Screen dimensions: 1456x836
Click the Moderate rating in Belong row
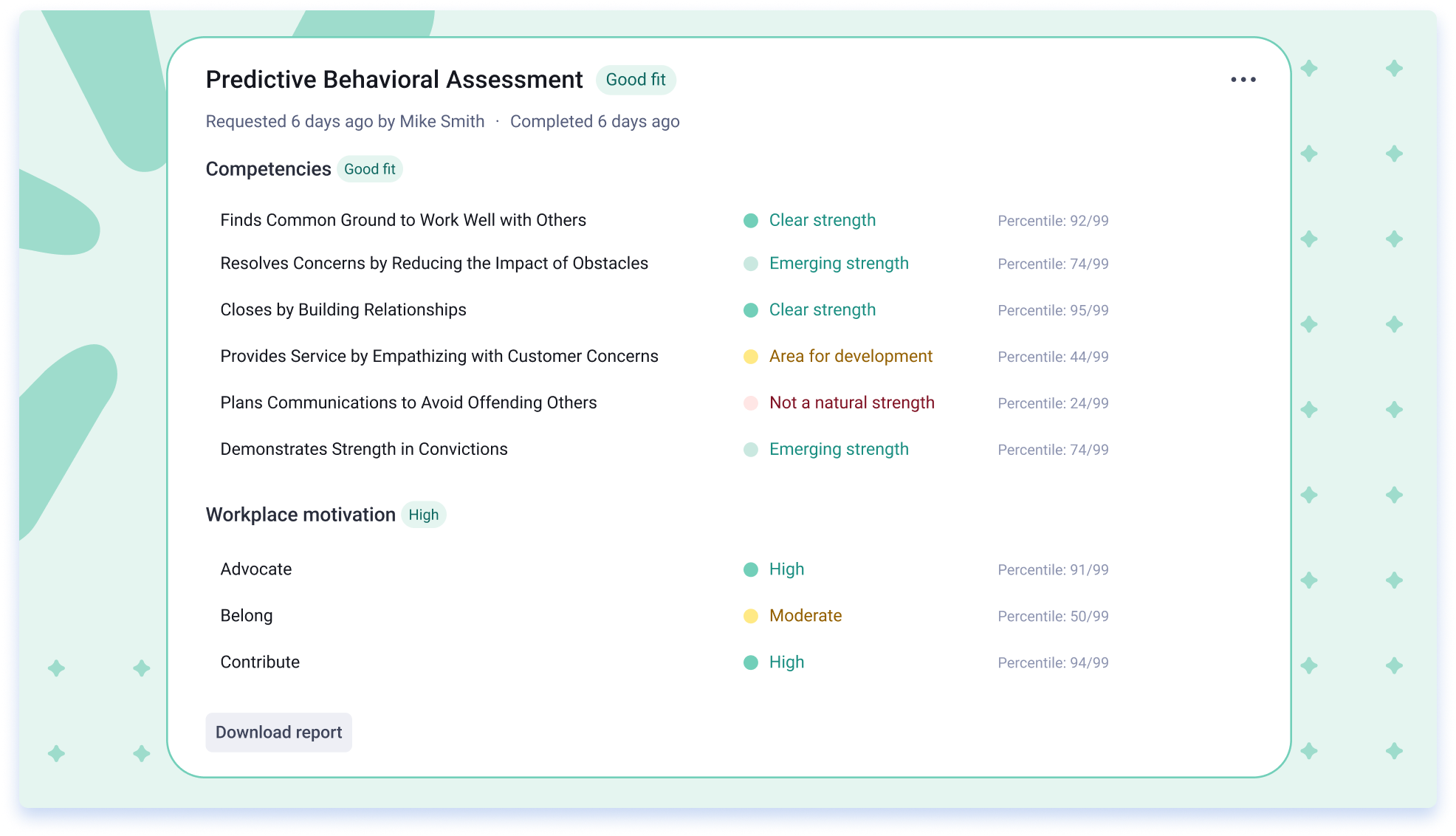(806, 616)
